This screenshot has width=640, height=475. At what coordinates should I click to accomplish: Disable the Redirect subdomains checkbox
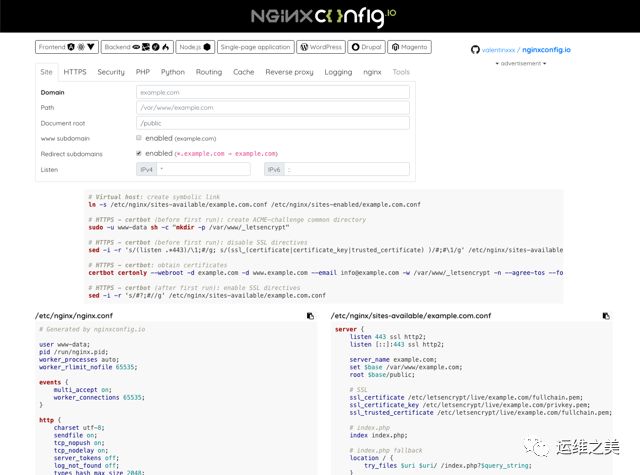pyautogui.click(x=139, y=153)
